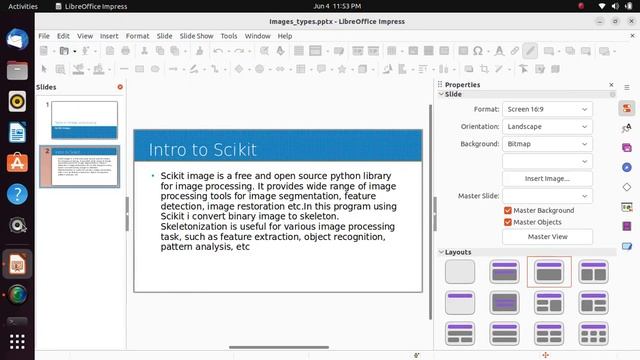Image resolution: width=640 pixels, height=360 pixels.
Task: Open the File menu
Action: (44, 36)
